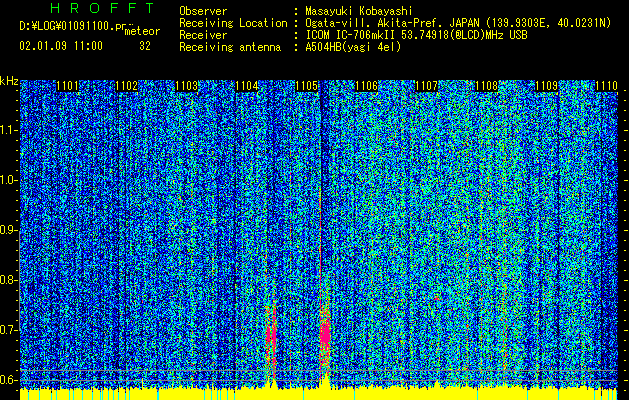This screenshot has height=400, width=629.
Task: Click the date 02.01.09 11:00
Action: click(x=61, y=46)
